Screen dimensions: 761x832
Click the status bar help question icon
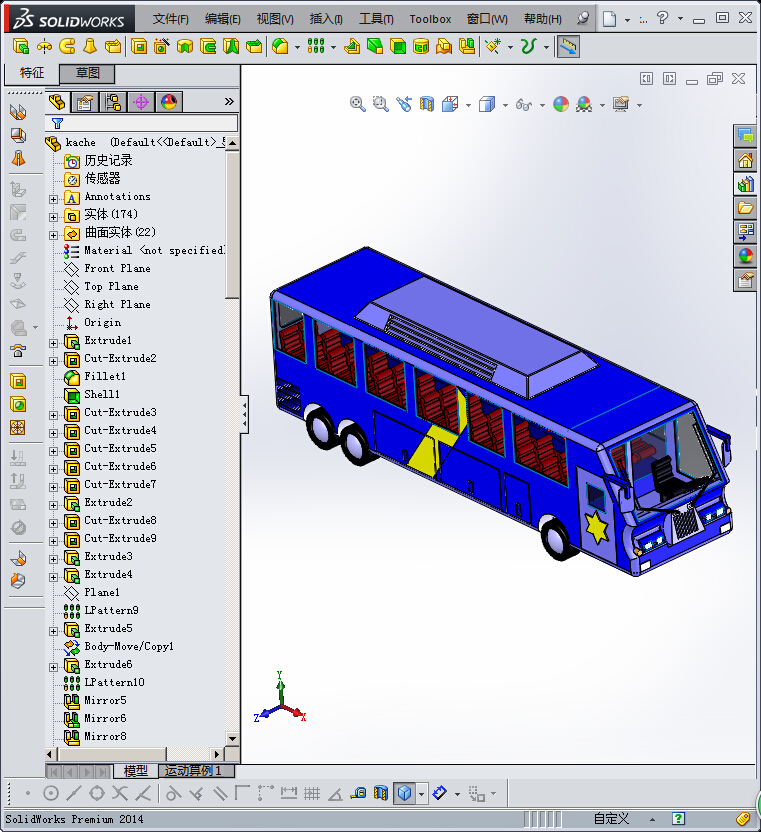pos(678,819)
